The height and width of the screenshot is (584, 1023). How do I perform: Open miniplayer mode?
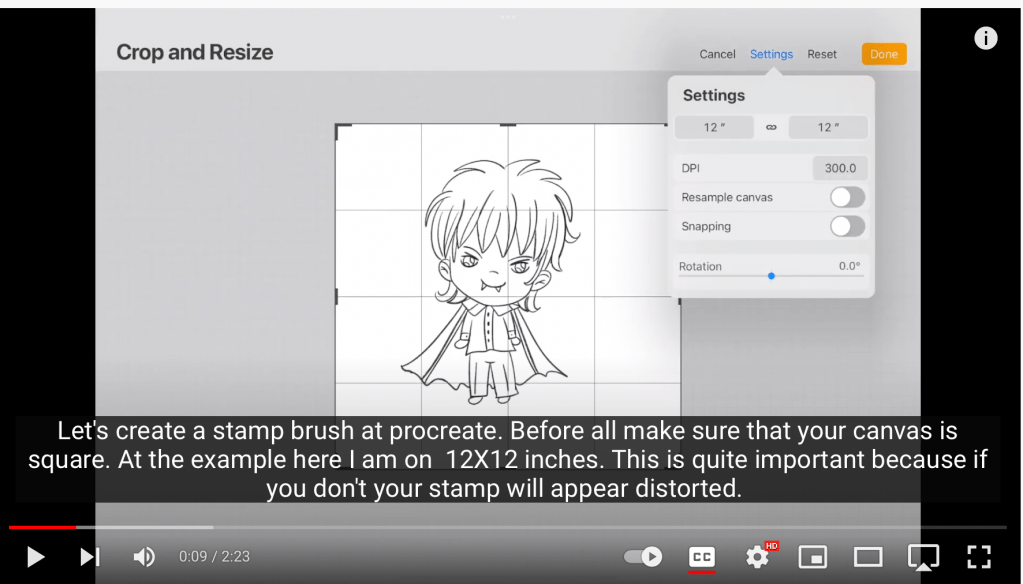click(x=812, y=557)
